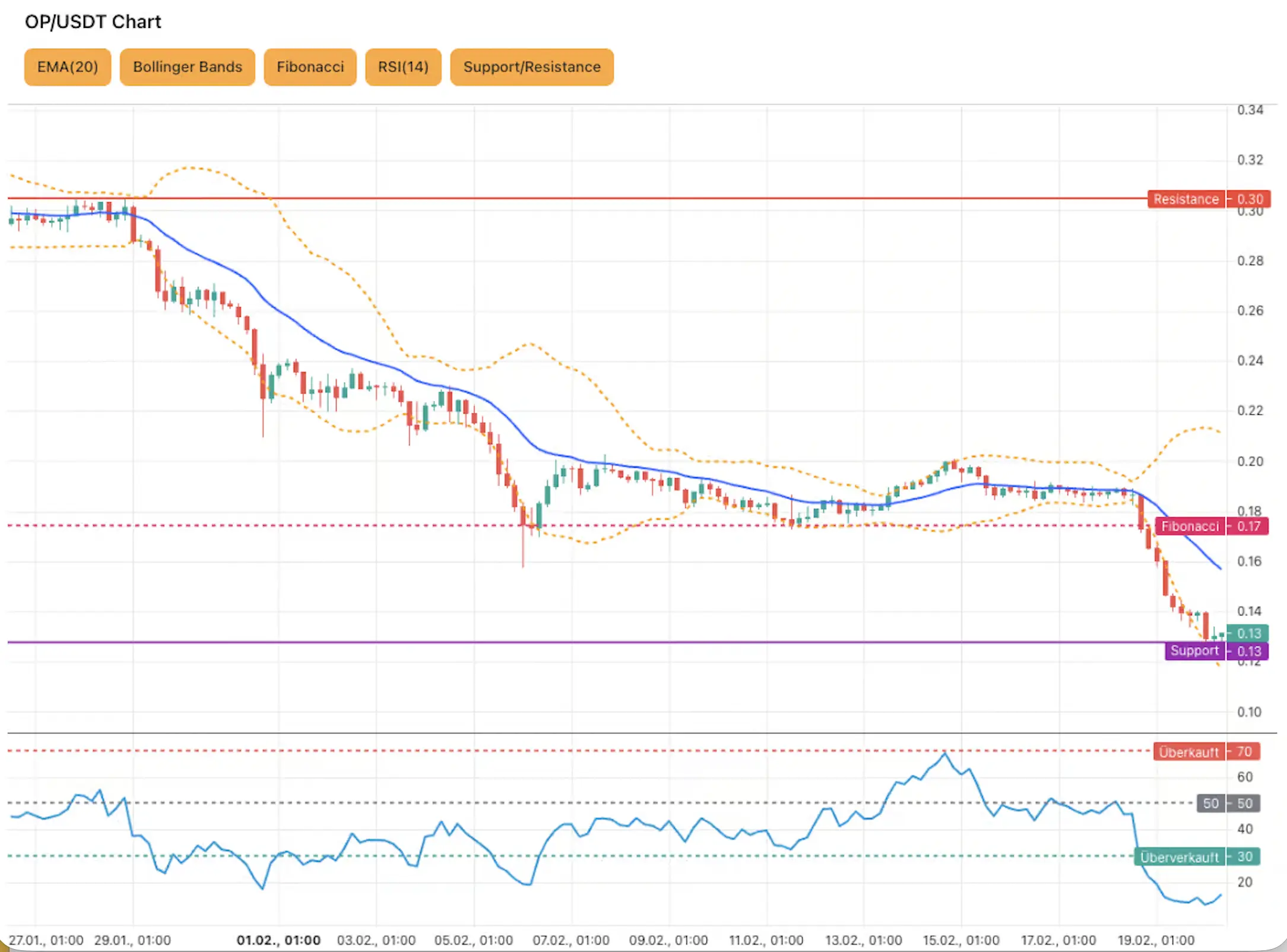Toggle the Bollinger Bands indicator

click(187, 66)
